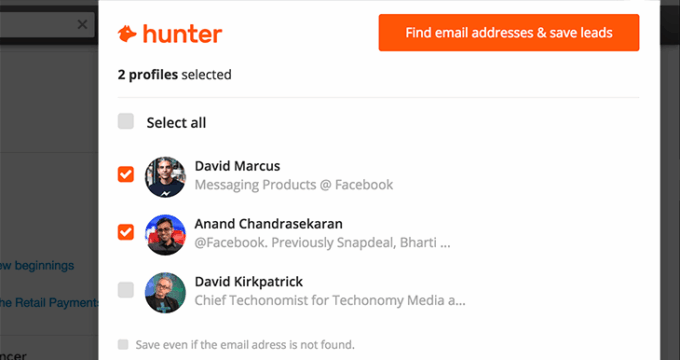This screenshot has height=360, width=680.
Task: Click Find email addresses & save leads
Action: click(x=509, y=33)
